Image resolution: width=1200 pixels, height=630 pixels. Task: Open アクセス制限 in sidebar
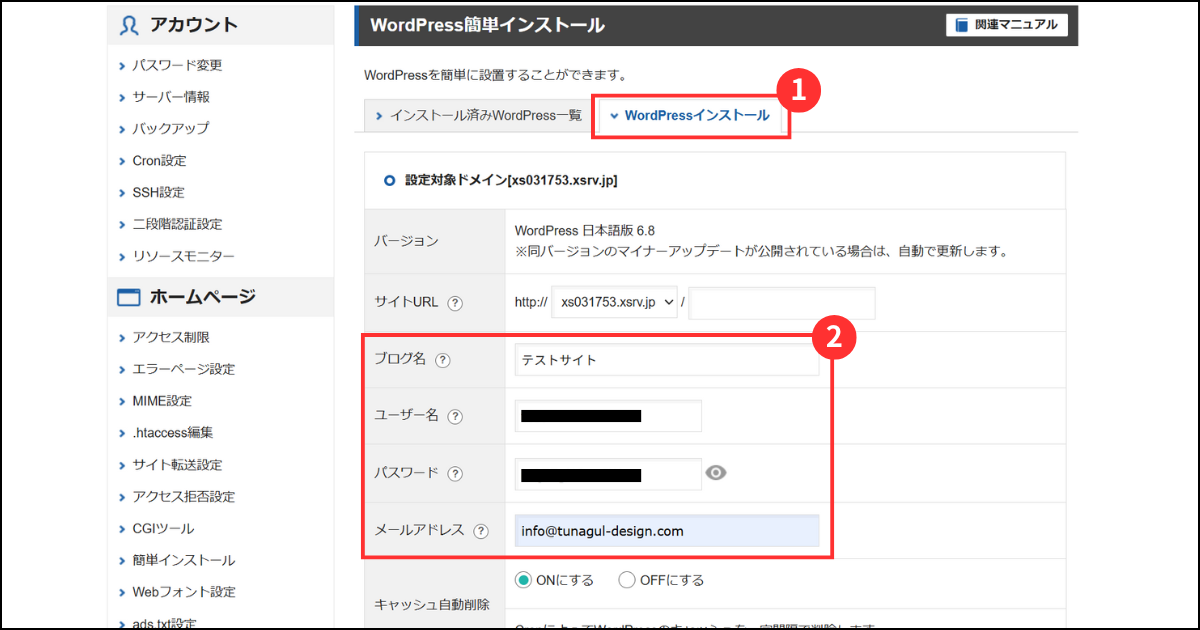(171, 337)
